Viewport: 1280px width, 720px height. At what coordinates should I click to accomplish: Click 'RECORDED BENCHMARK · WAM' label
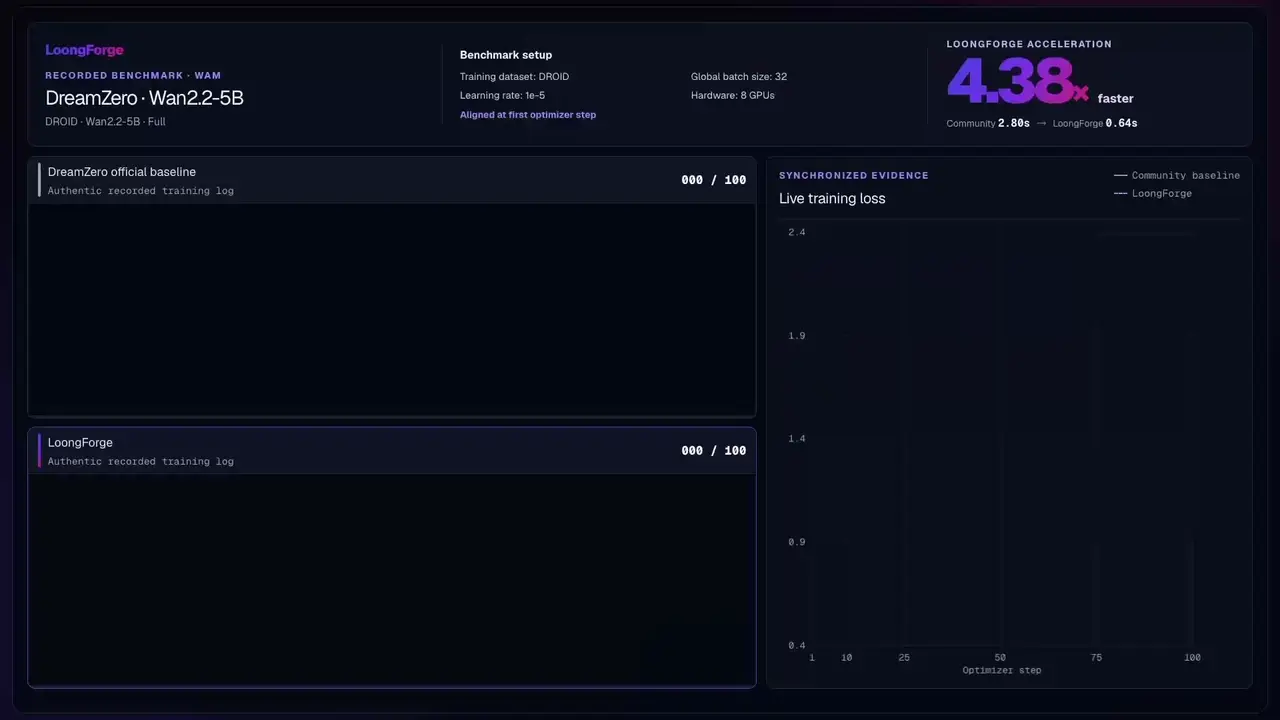tap(133, 76)
